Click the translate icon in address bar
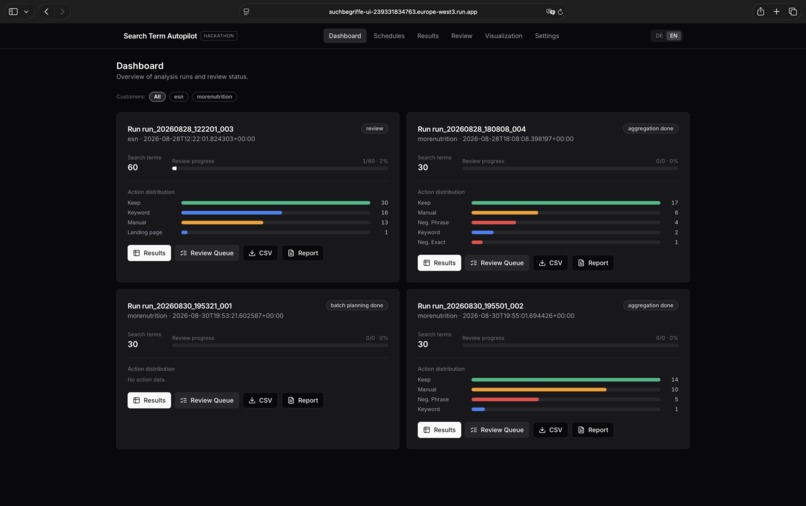 pos(550,12)
